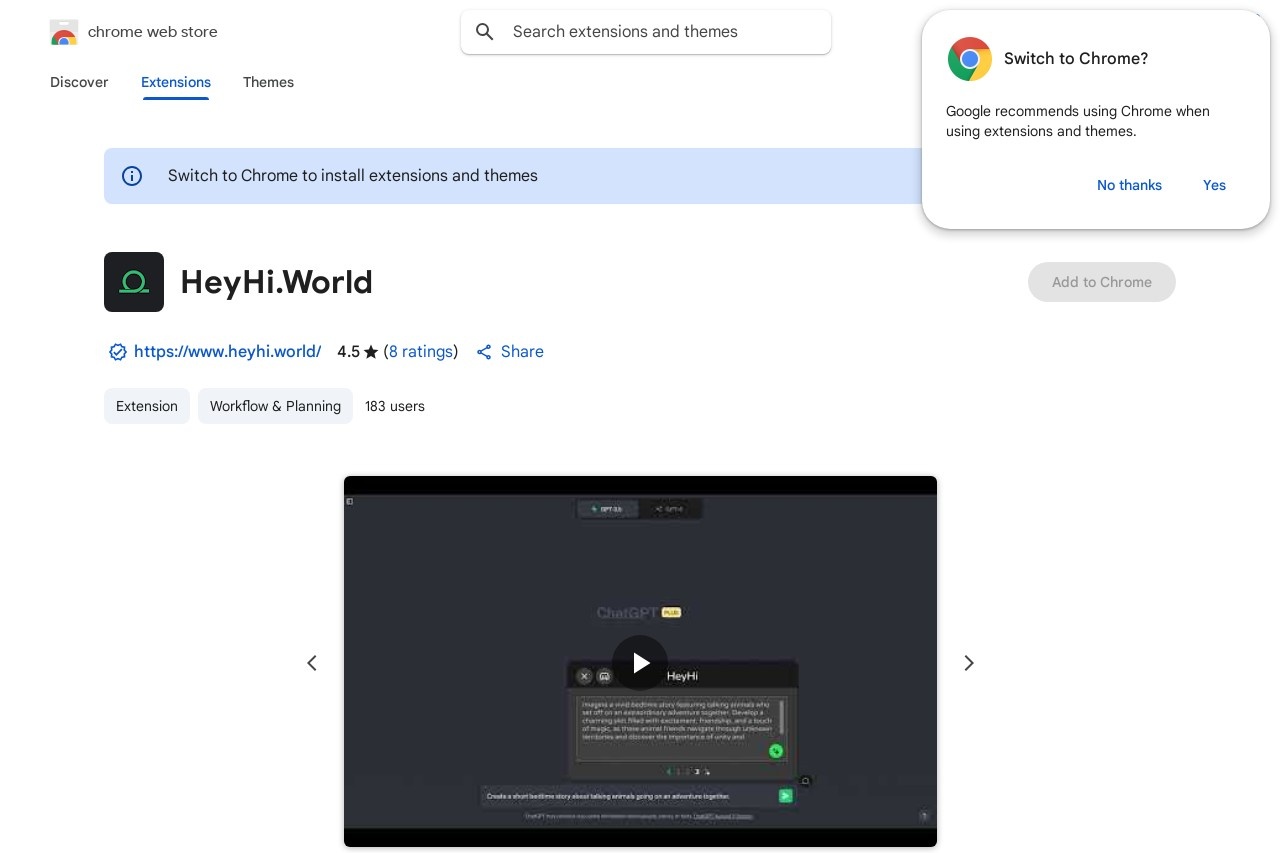This screenshot has width=1280, height=853.
Task: Open the https://www.heyhi.world/ link
Action: [228, 352]
